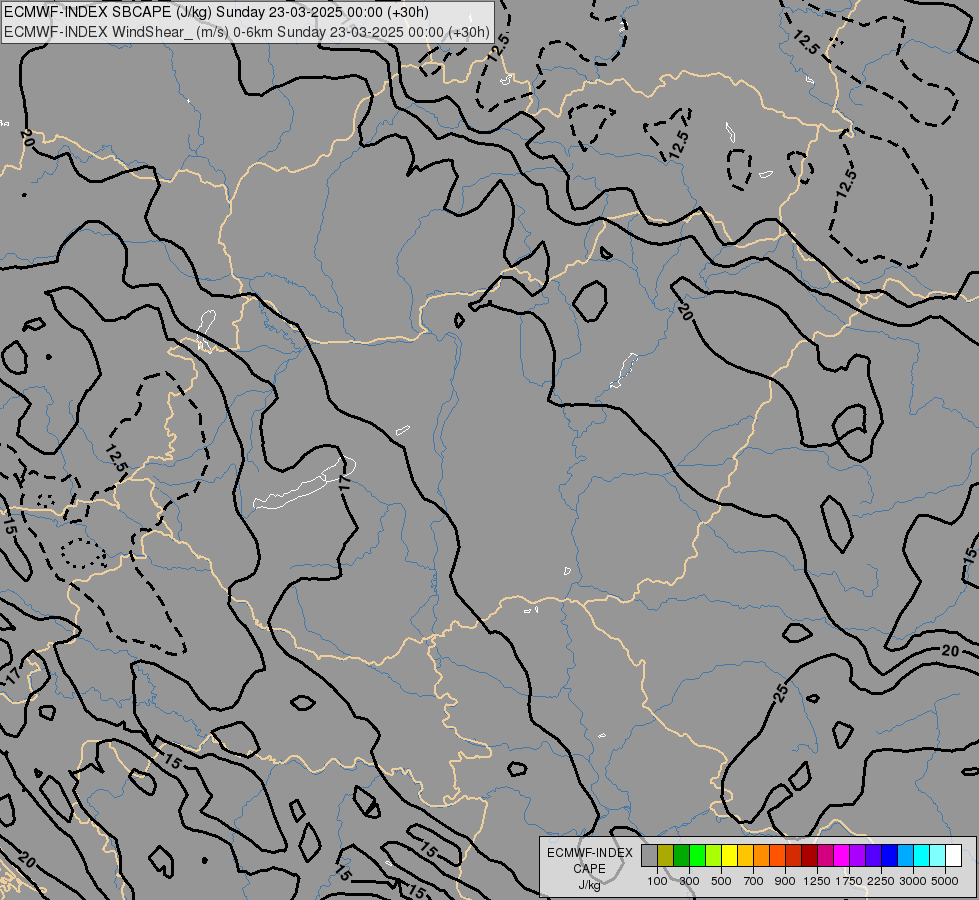Image resolution: width=979 pixels, height=900 pixels.
Task: Click legend value 3000
Action: (913, 881)
